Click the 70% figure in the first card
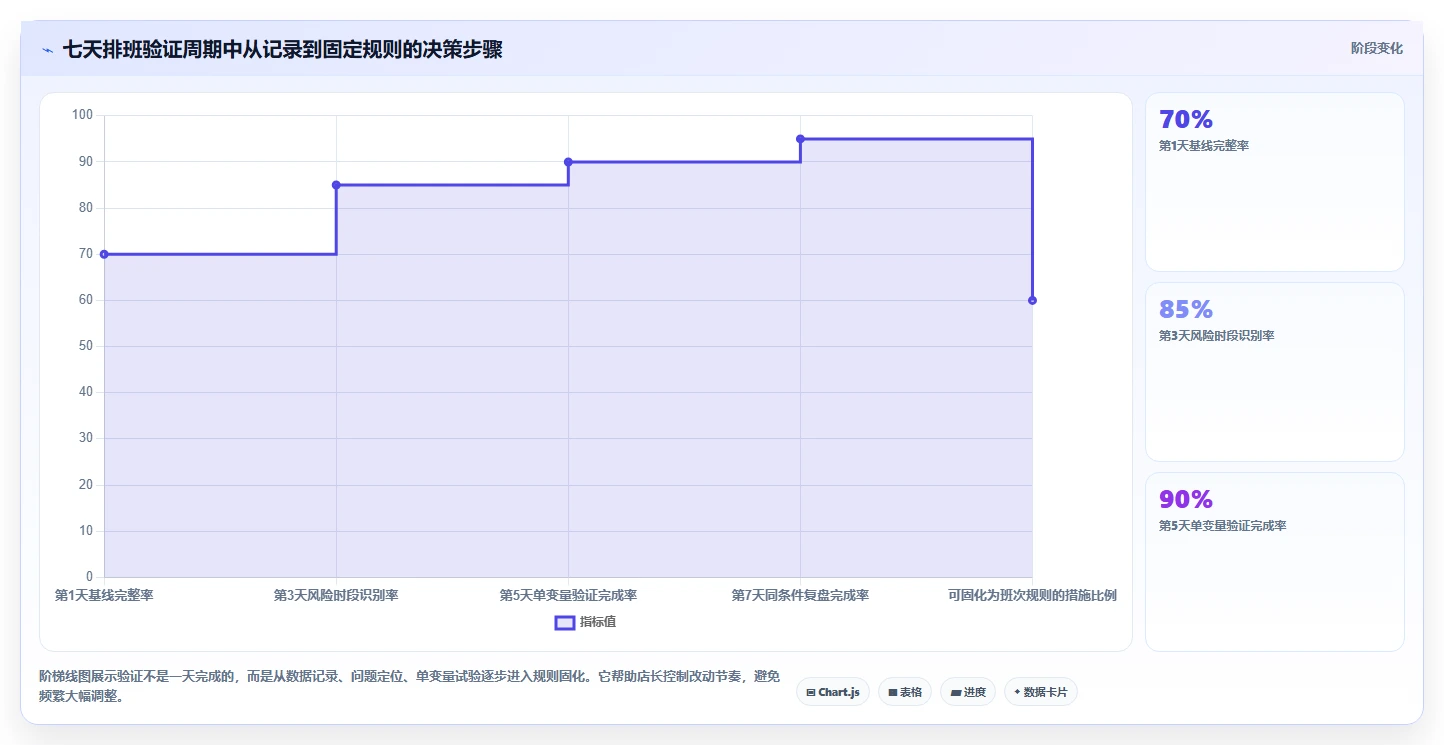1444x745 pixels. click(x=1186, y=119)
